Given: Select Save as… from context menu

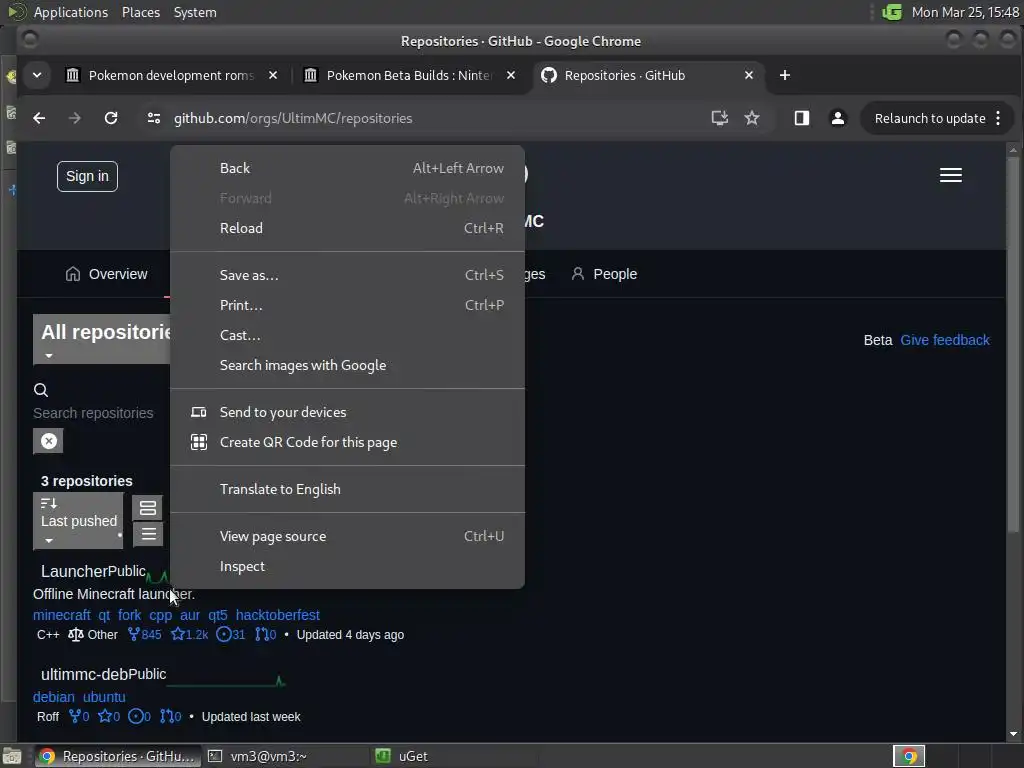Looking at the screenshot, I should coord(347,275).
